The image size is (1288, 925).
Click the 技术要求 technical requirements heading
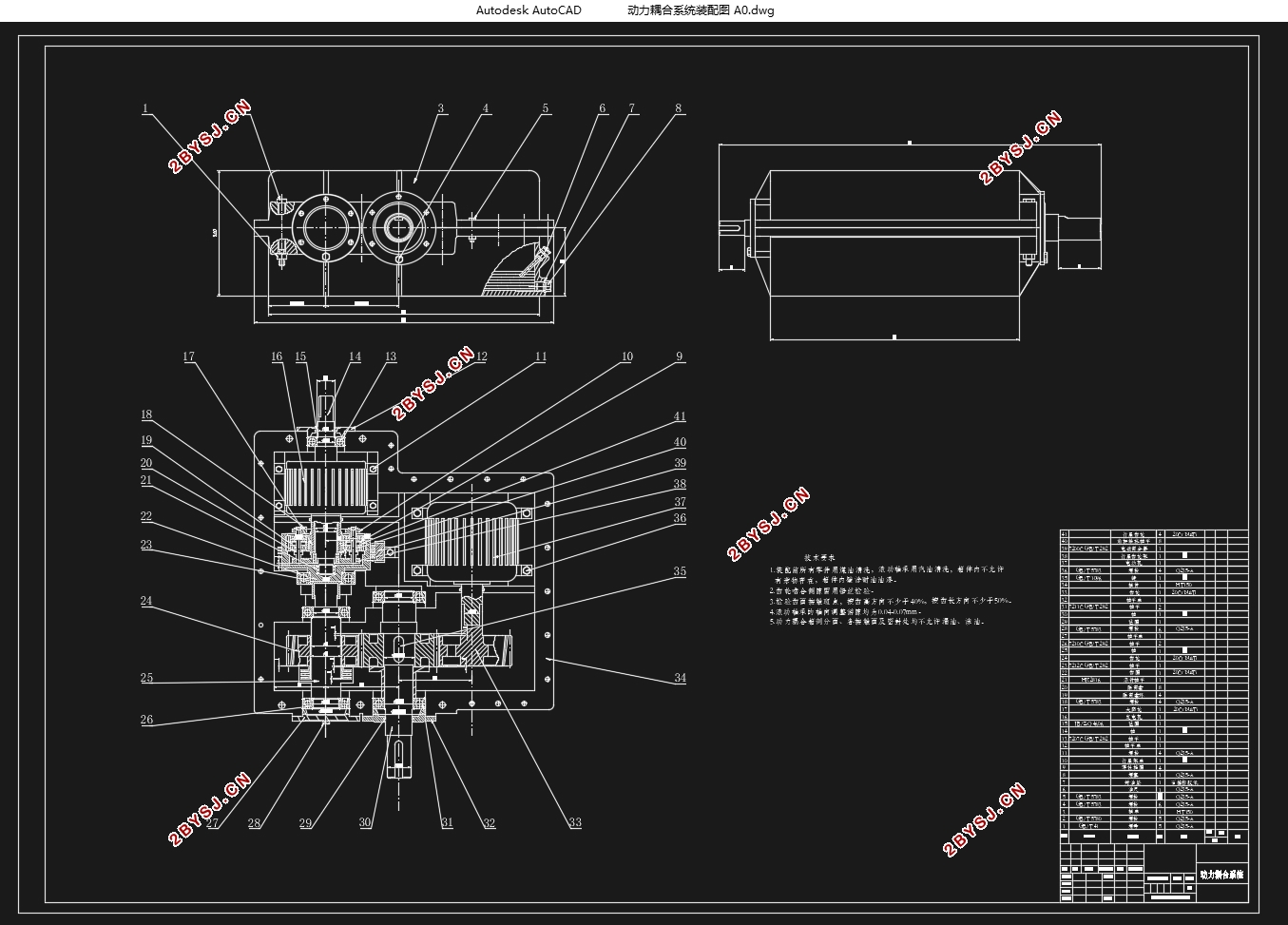[x=818, y=558]
